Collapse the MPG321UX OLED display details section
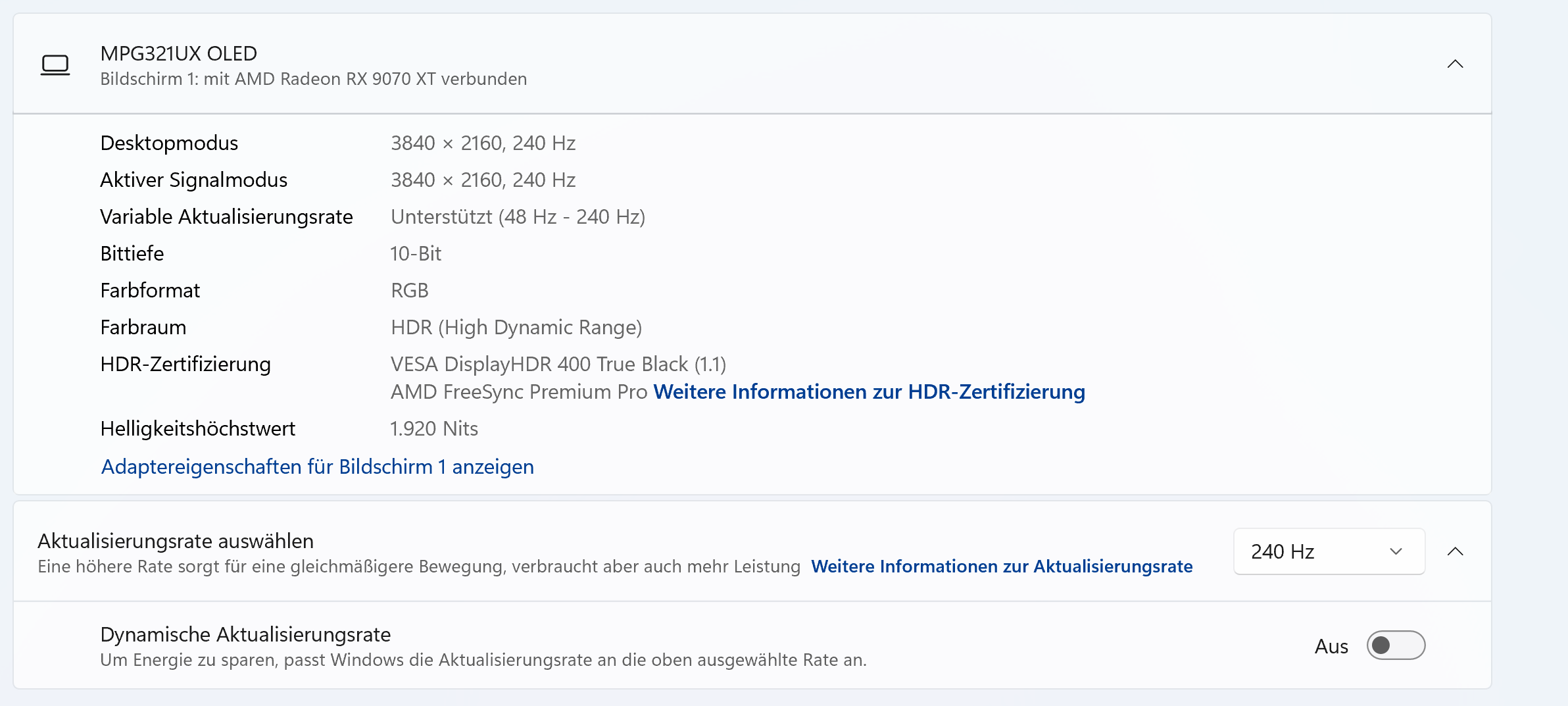This screenshot has height=706, width=1568. pos(1455,64)
